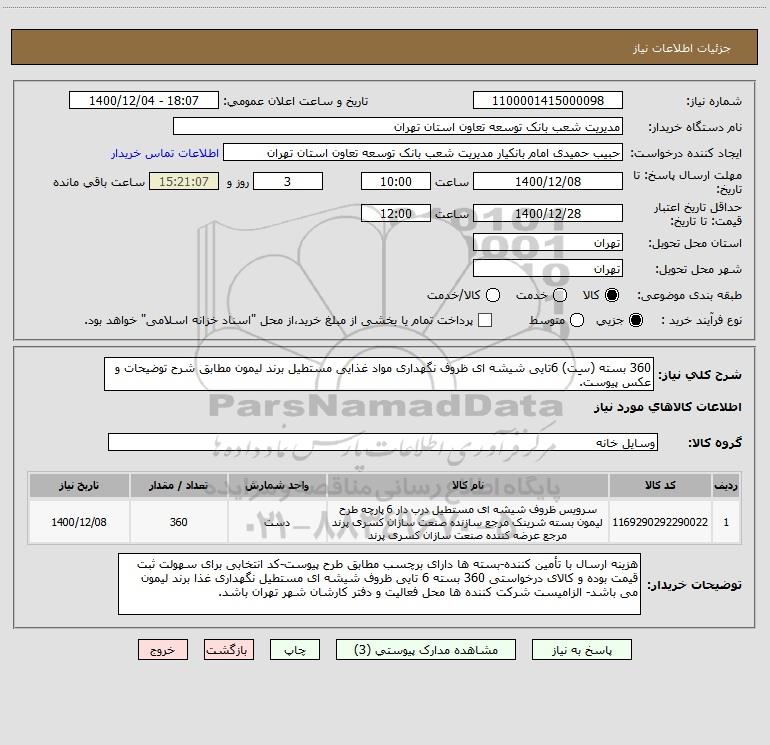Click the ردیف column header
This screenshot has height=745, width=770.
click(726, 485)
